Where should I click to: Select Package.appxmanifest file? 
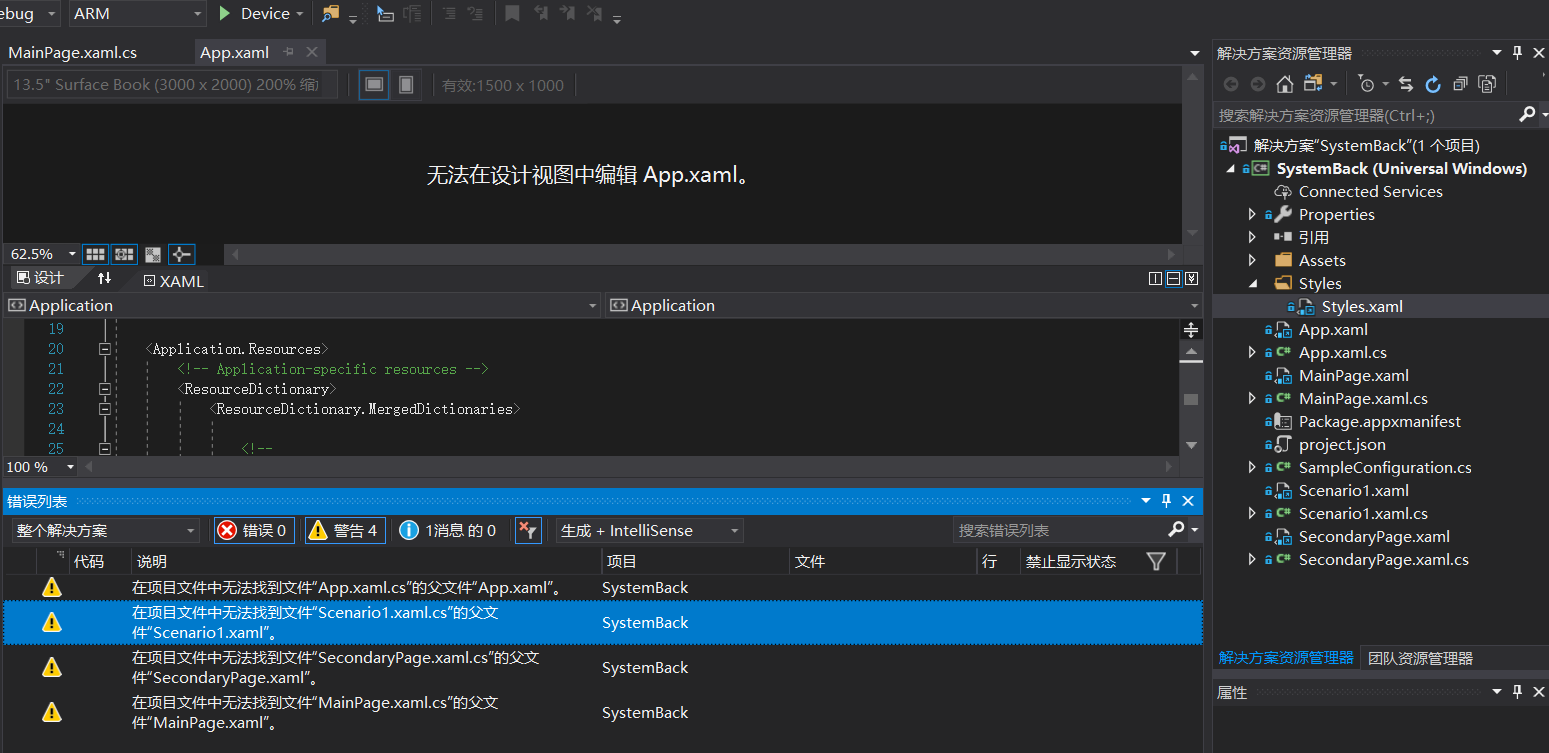[x=1379, y=421]
